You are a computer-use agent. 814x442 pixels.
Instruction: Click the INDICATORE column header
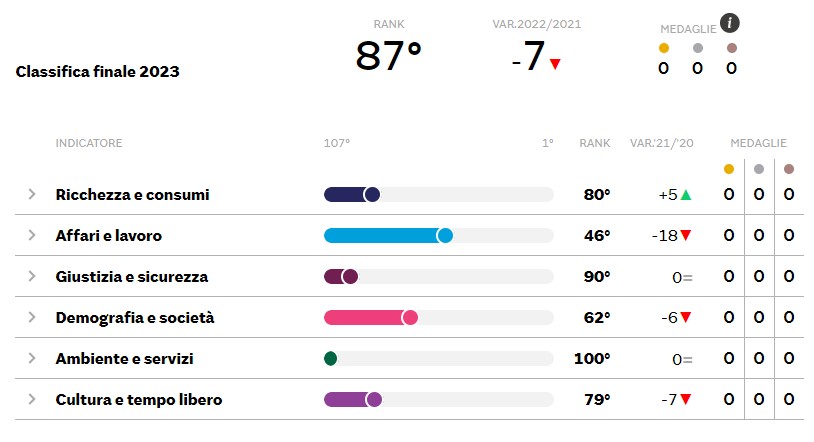[x=89, y=143]
